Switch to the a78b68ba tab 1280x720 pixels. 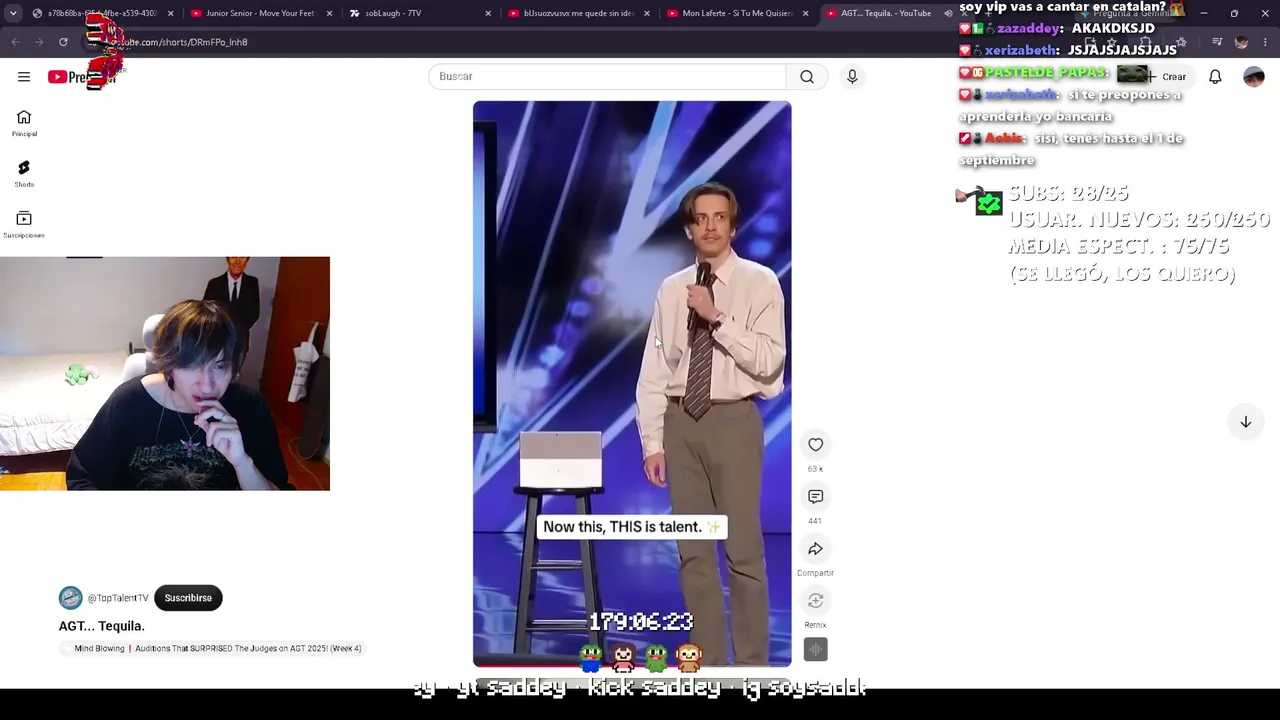click(x=102, y=13)
